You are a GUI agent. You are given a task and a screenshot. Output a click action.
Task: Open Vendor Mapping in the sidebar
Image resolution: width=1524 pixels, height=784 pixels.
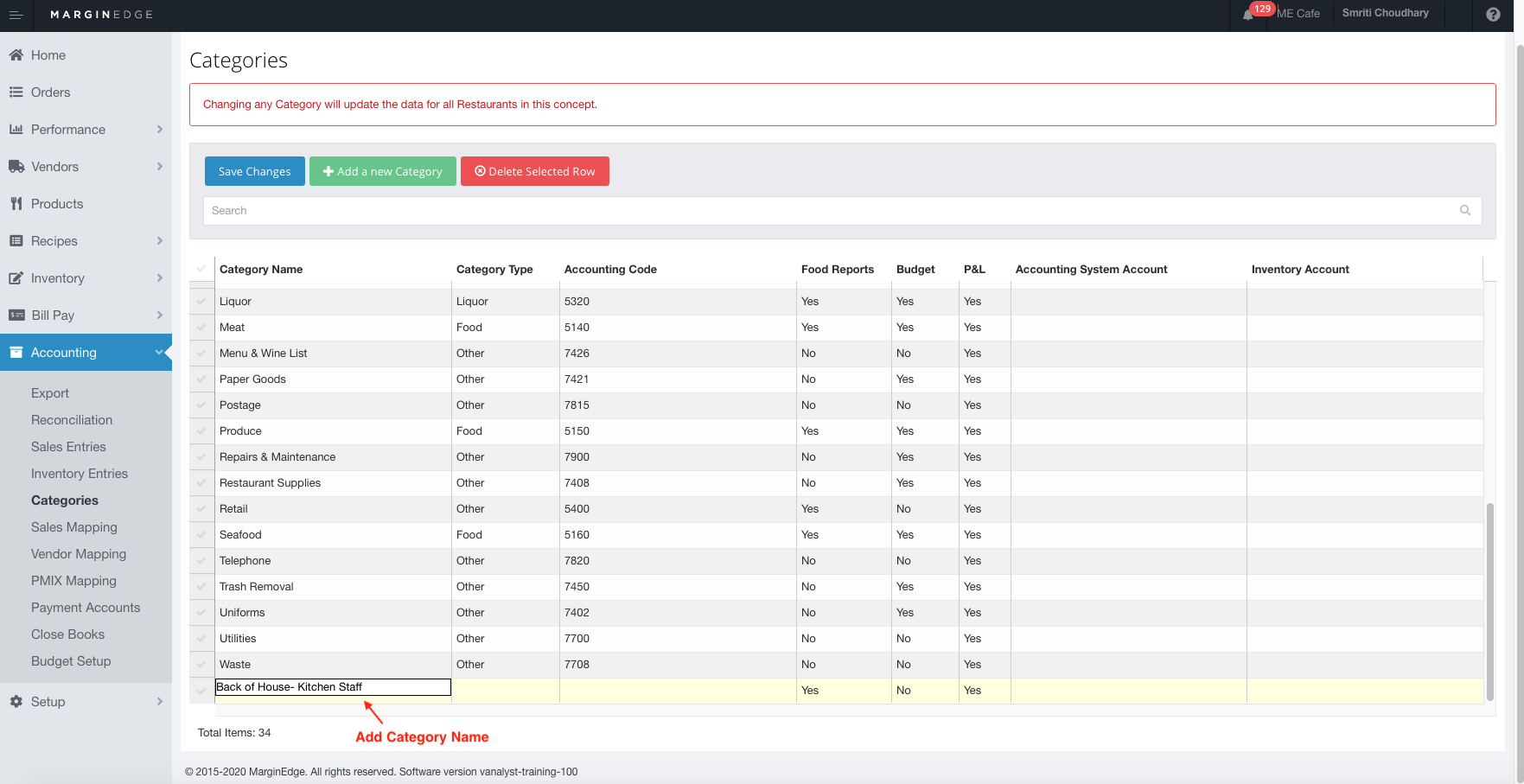(79, 554)
